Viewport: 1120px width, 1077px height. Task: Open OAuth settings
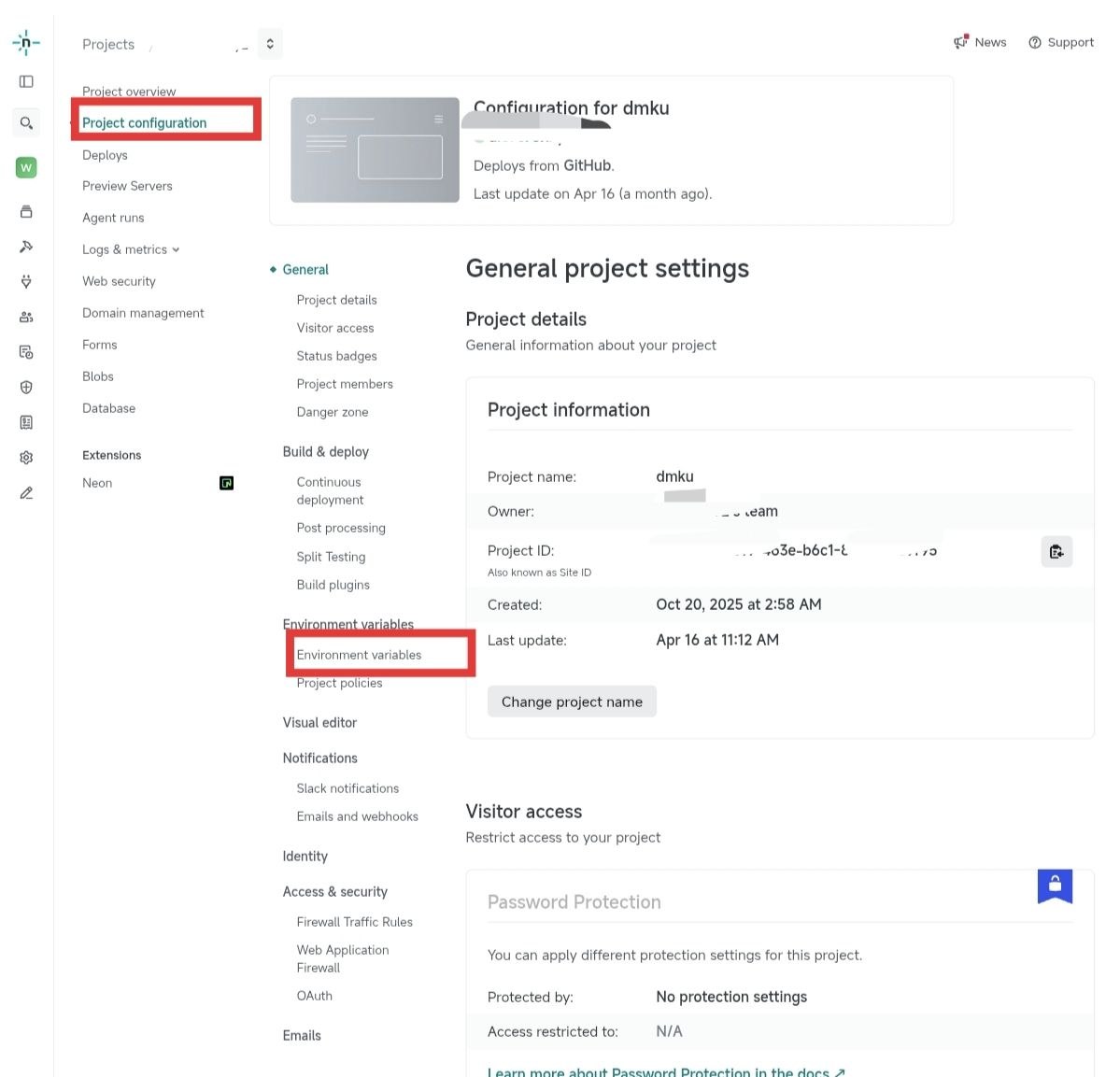tap(314, 996)
